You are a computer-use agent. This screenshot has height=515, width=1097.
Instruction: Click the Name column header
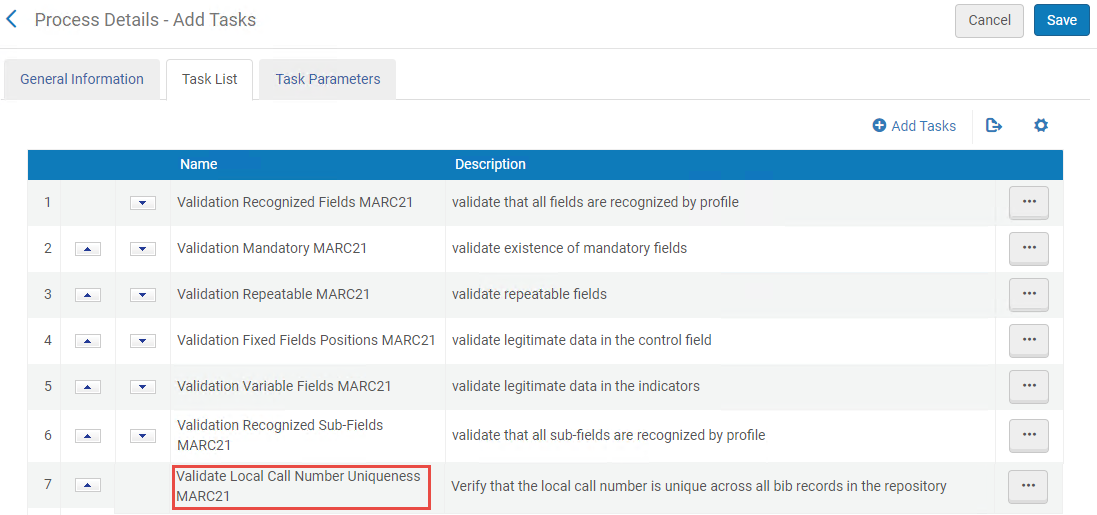click(x=199, y=164)
